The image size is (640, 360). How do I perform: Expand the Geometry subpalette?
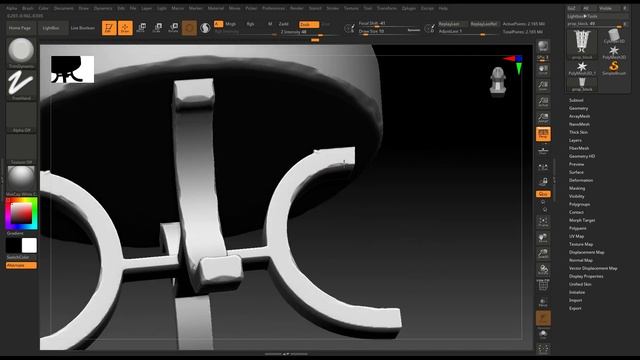578,108
